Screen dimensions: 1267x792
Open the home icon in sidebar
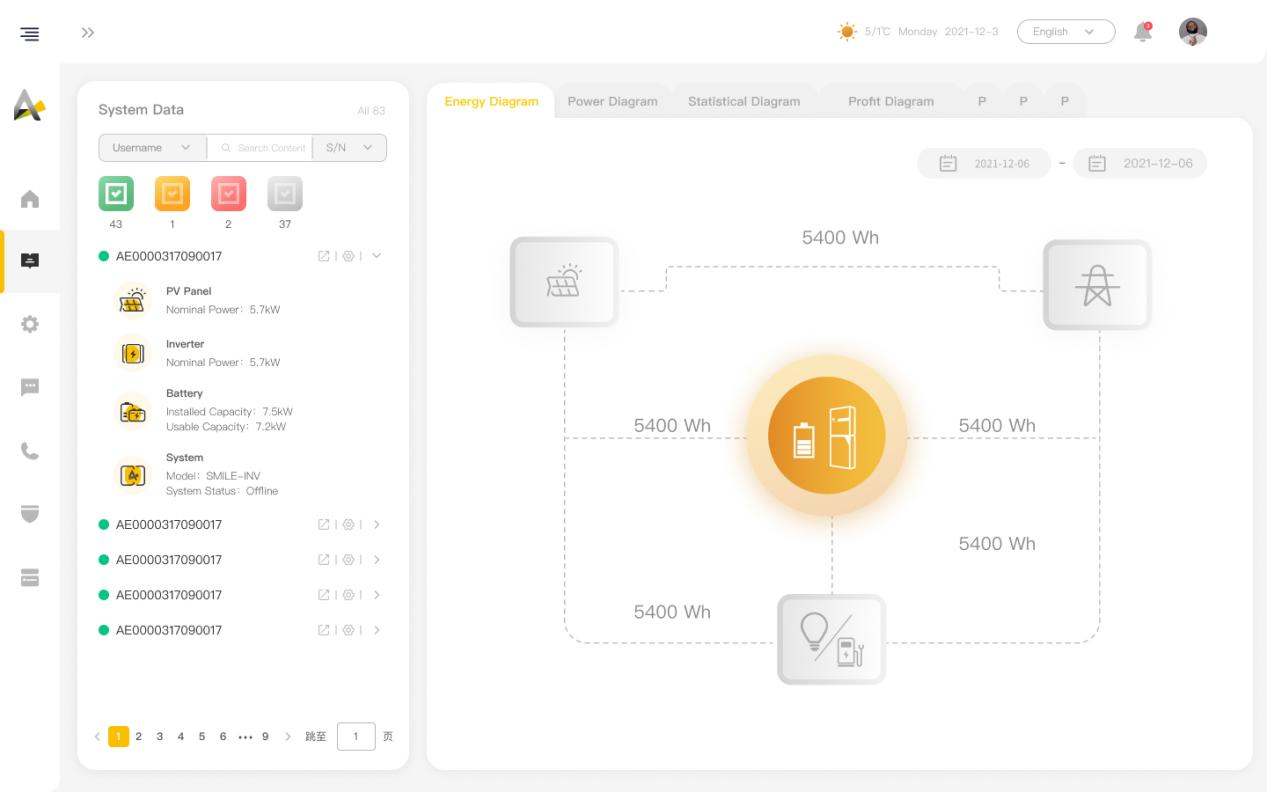pos(30,199)
